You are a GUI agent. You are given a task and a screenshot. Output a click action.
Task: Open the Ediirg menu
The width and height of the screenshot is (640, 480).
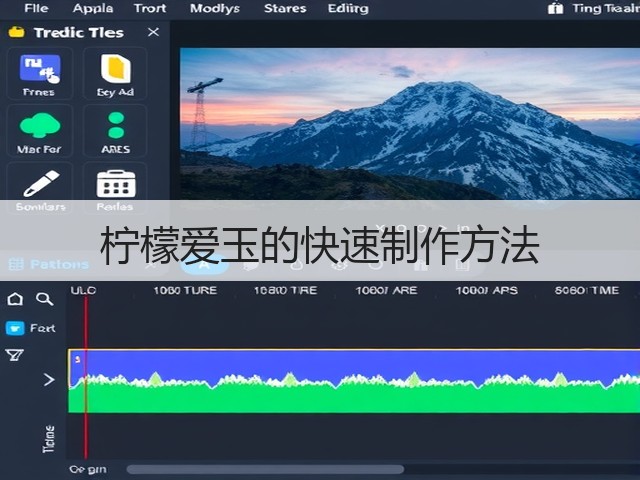coord(348,8)
